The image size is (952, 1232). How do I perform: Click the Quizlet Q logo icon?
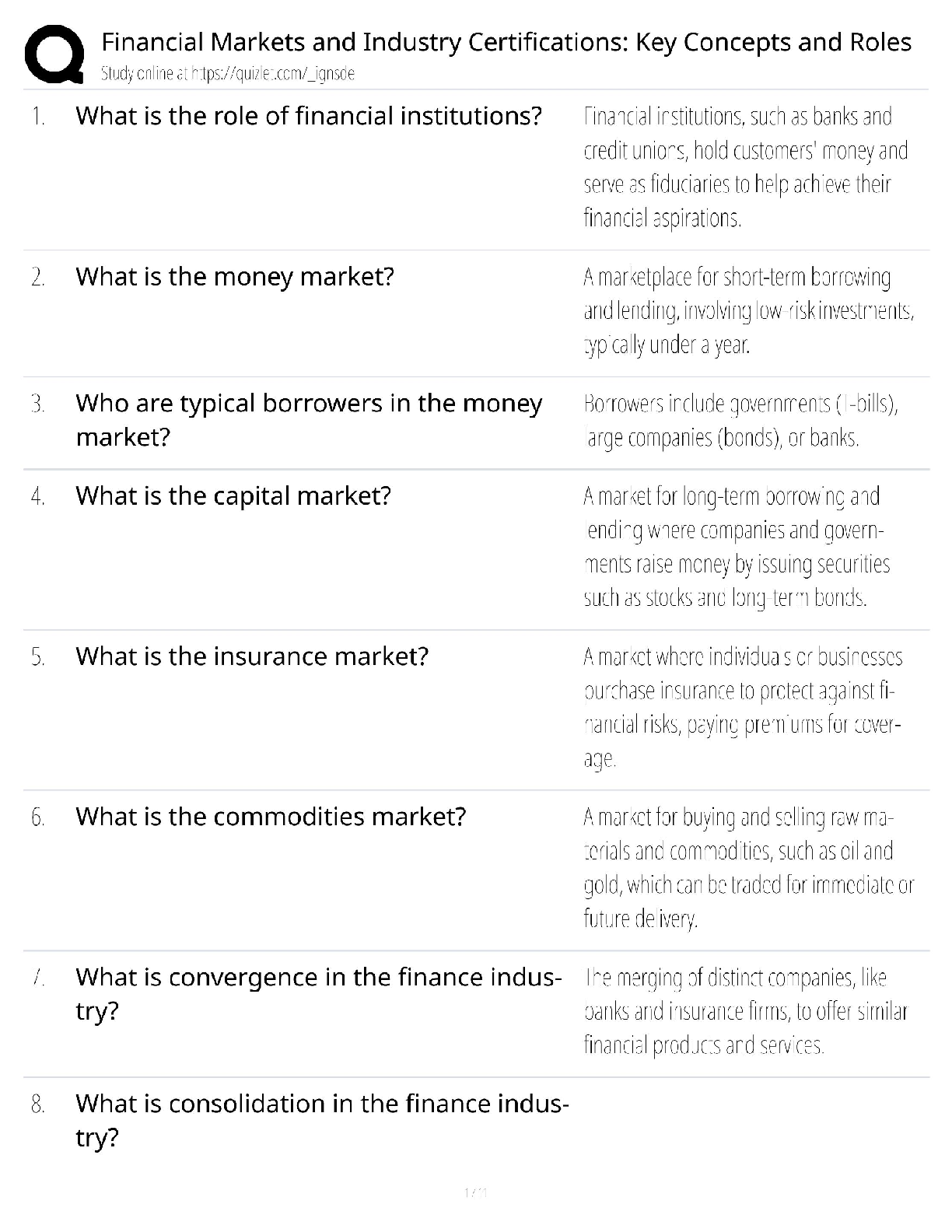tap(54, 54)
